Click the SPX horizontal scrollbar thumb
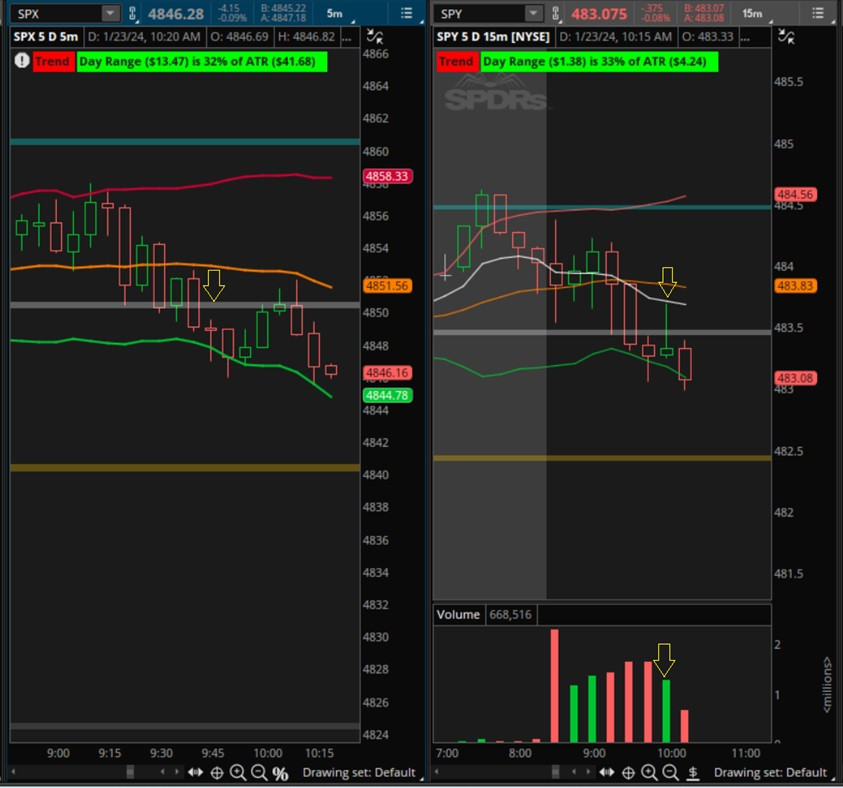This screenshot has height=788, width=843. click(x=130, y=772)
